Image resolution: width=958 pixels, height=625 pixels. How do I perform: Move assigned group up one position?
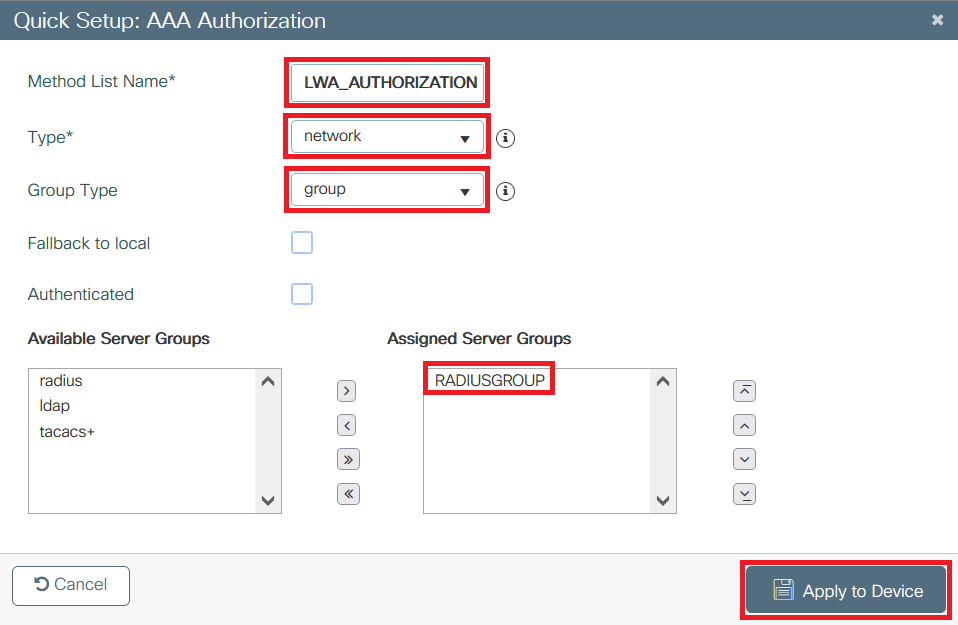(744, 424)
